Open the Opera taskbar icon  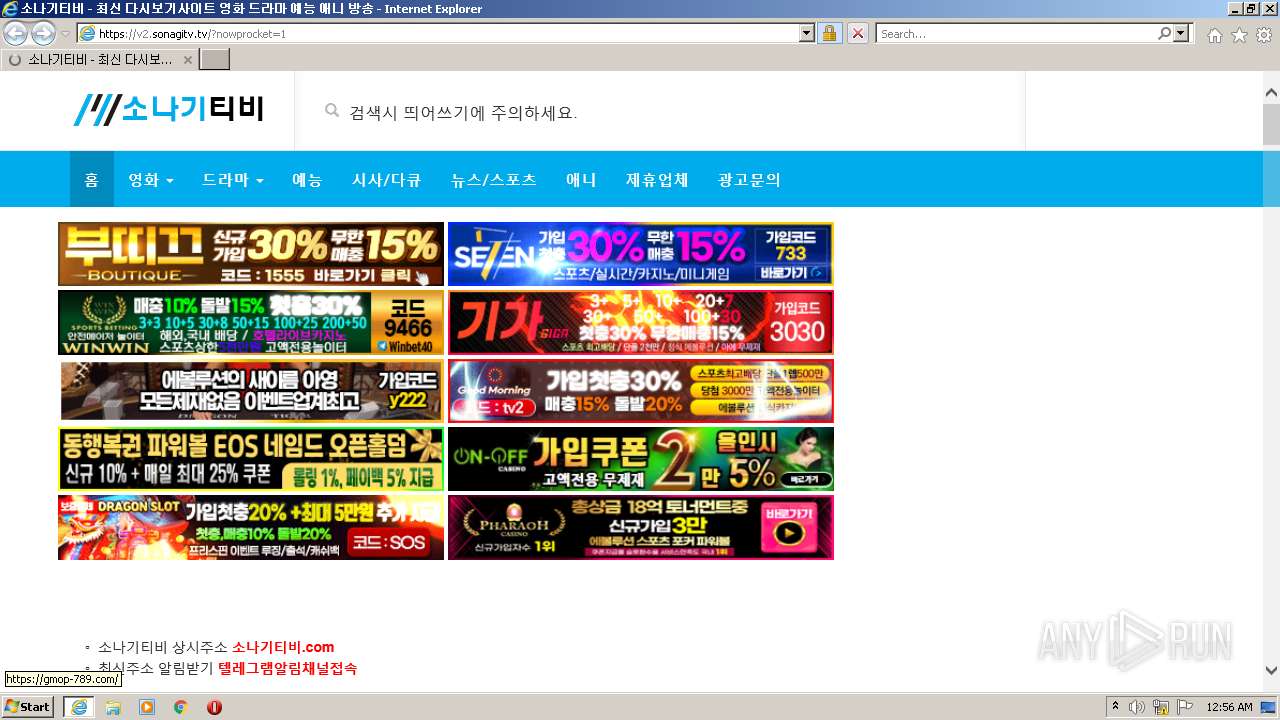click(214, 707)
